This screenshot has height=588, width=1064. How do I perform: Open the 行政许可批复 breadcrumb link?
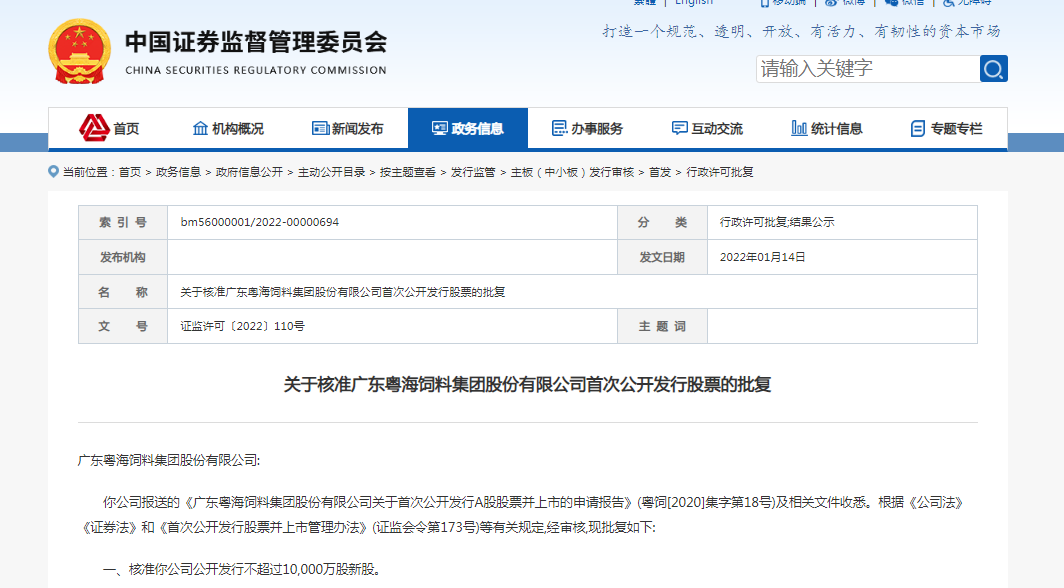pos(719,172)
